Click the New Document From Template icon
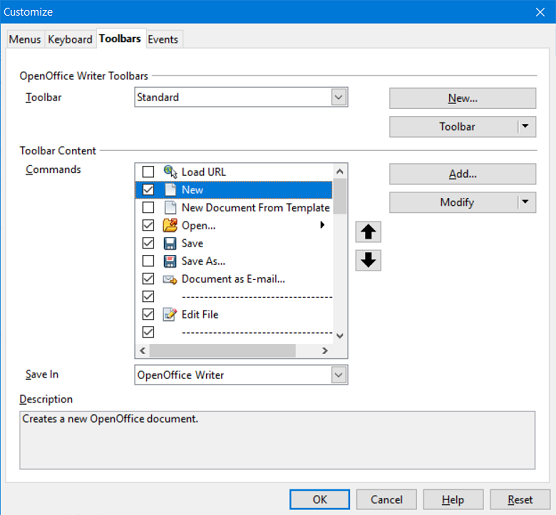 tap(170, 207)
